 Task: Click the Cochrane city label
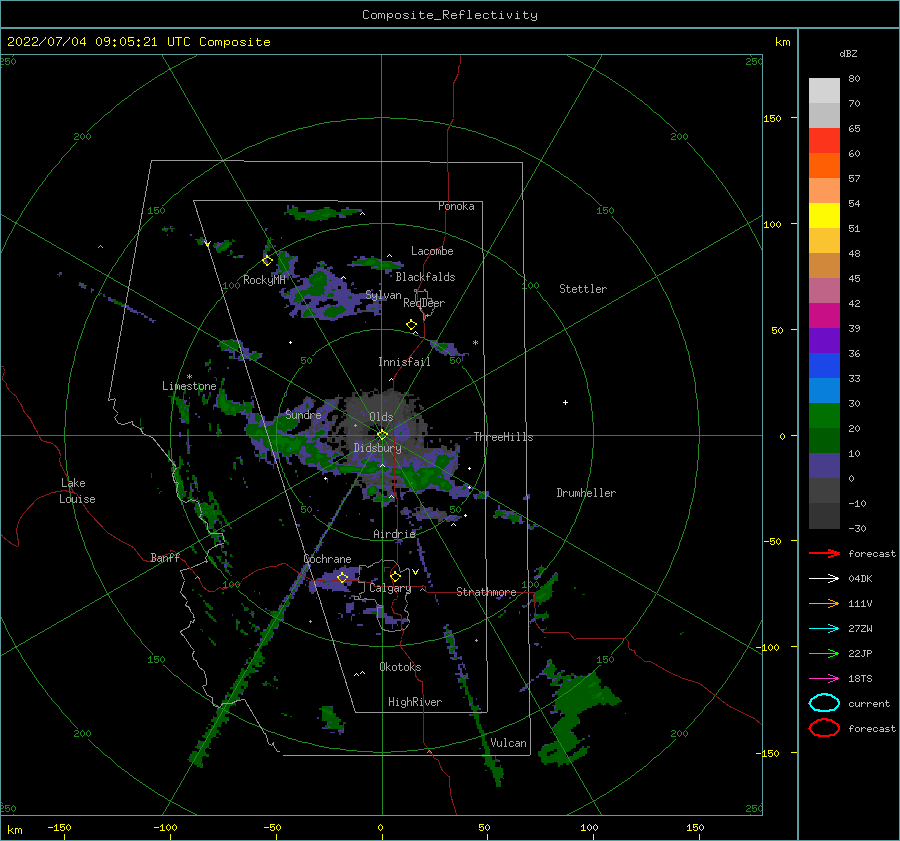click(x=327, y=559)
